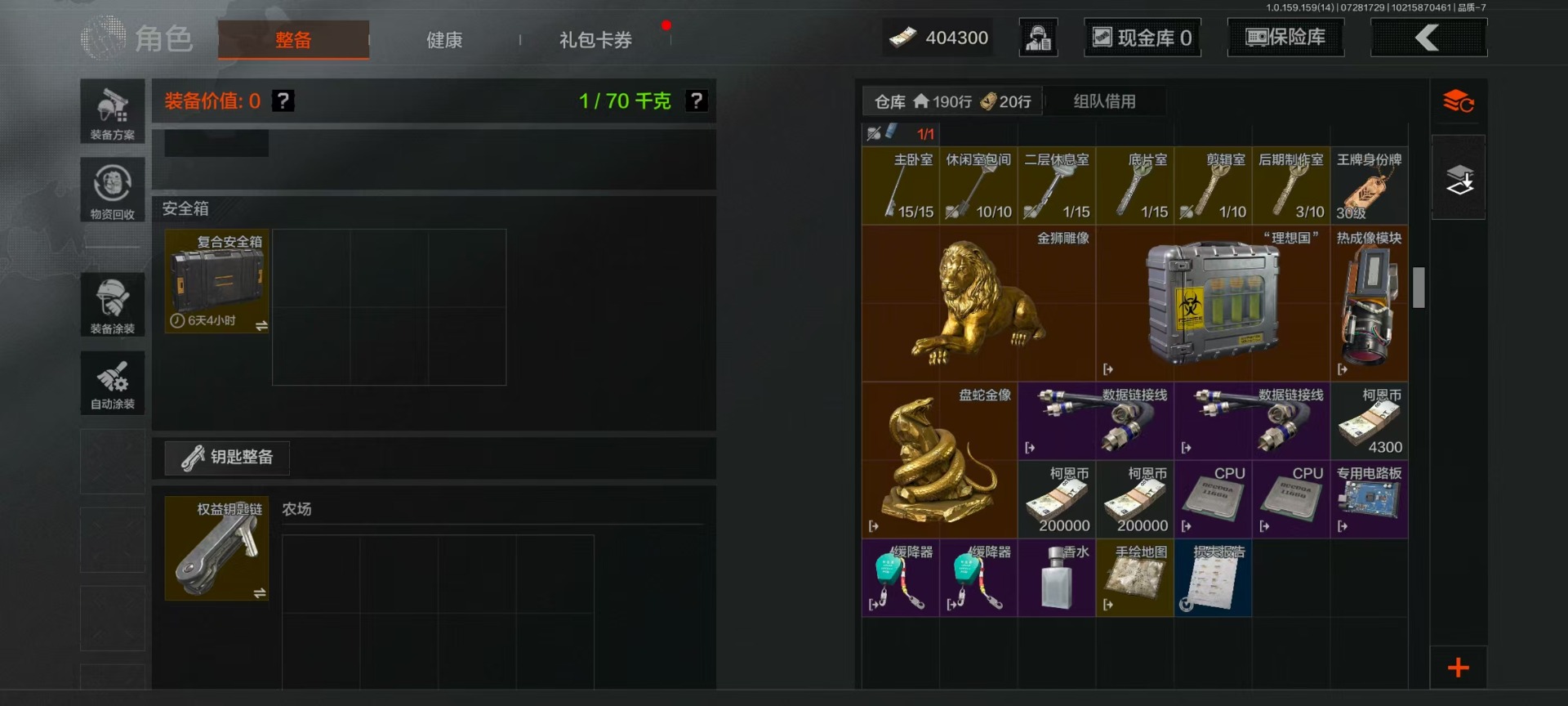Switch to the 礼包卡券 tab
Viewport: 1568px width, 706px height.
595,40
